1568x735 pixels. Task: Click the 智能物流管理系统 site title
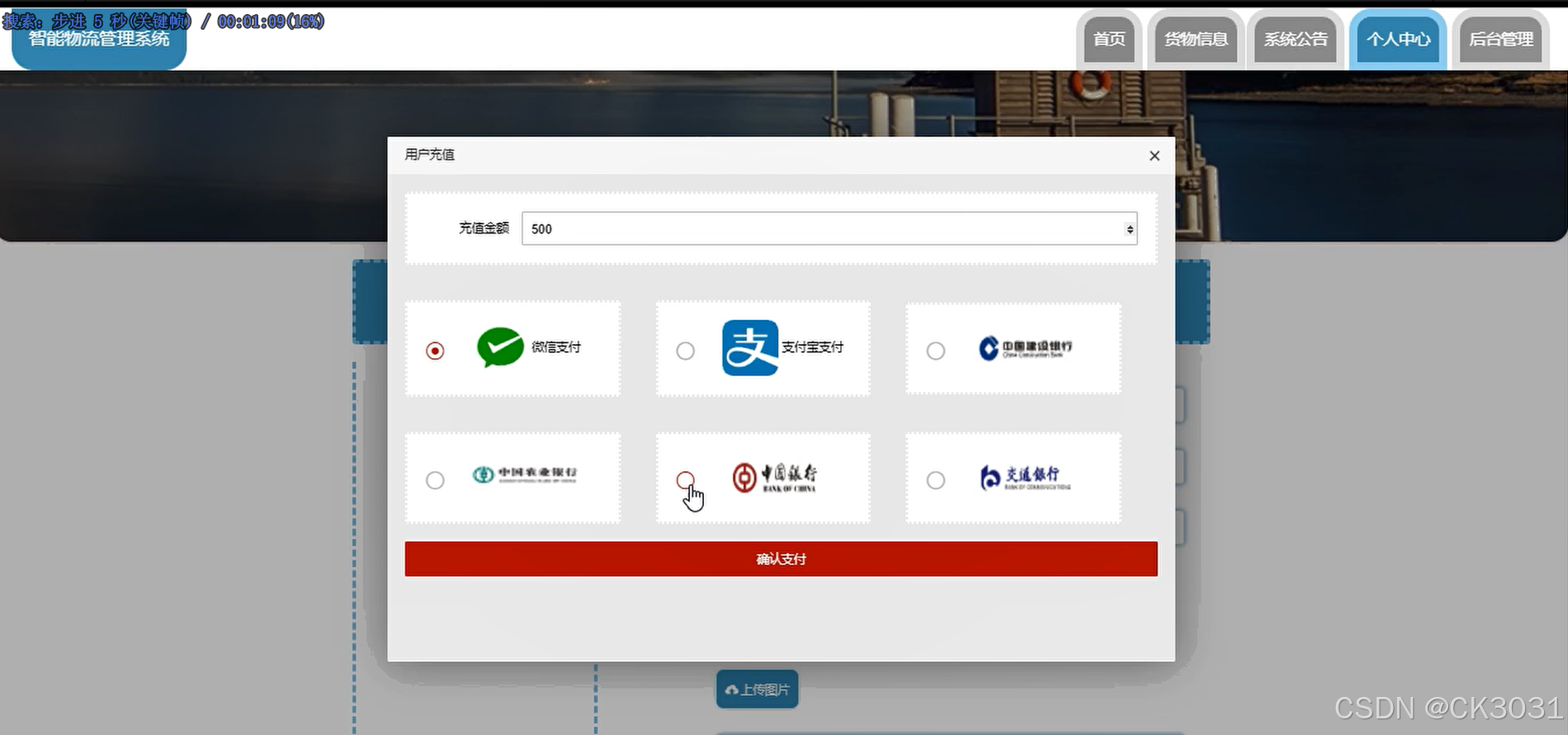click(99, 39)
